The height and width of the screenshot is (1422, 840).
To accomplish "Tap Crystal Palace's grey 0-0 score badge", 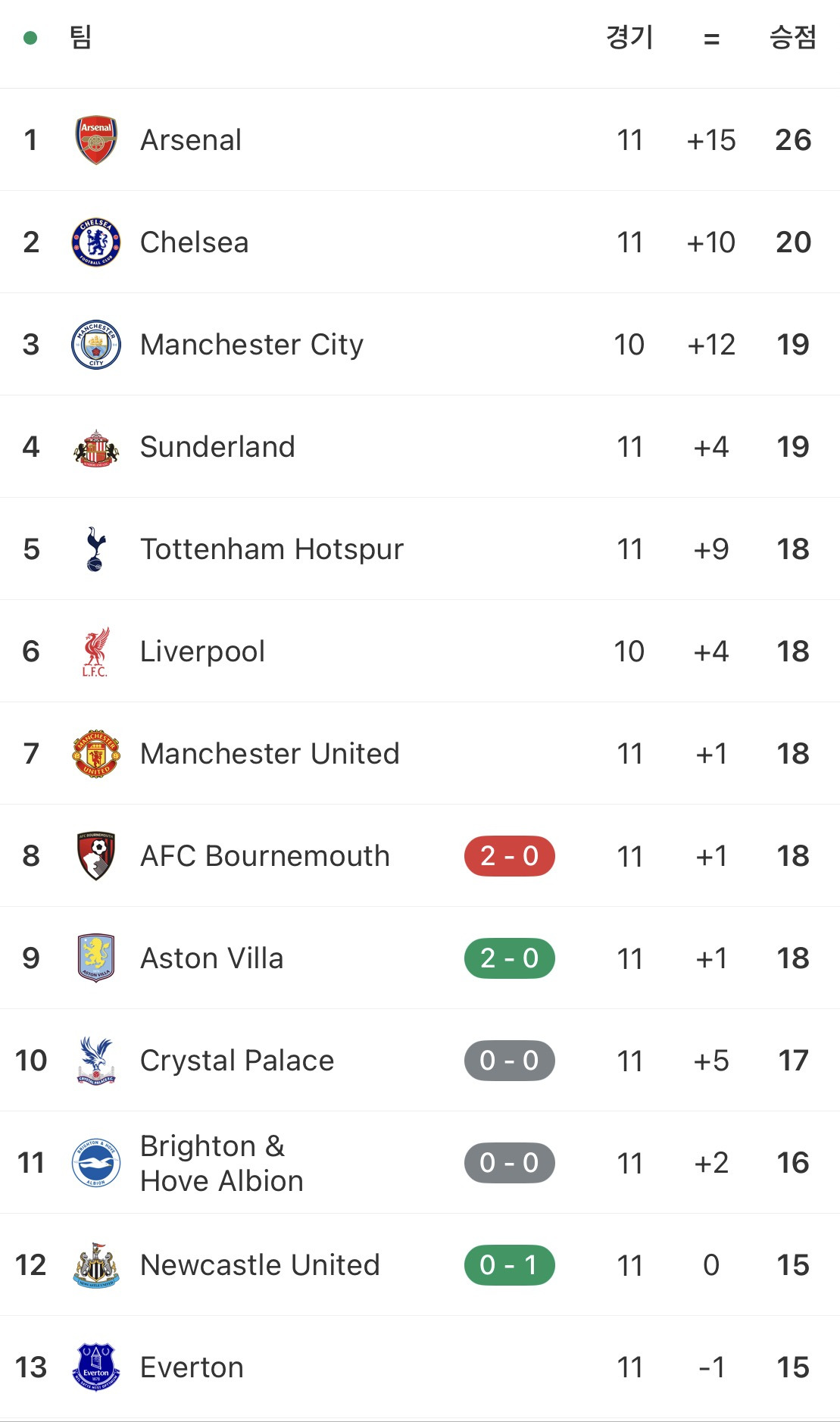I will [x=509, y=1061].
